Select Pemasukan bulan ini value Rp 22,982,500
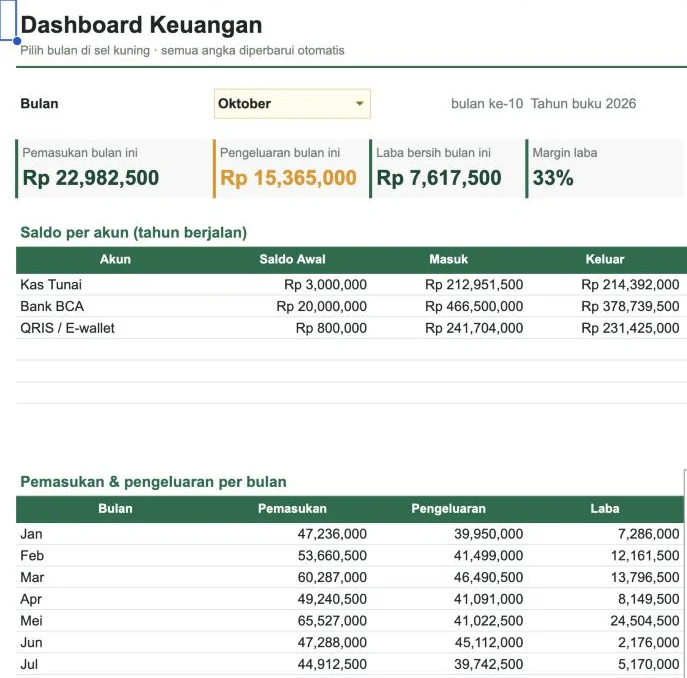 coord(91,178)
